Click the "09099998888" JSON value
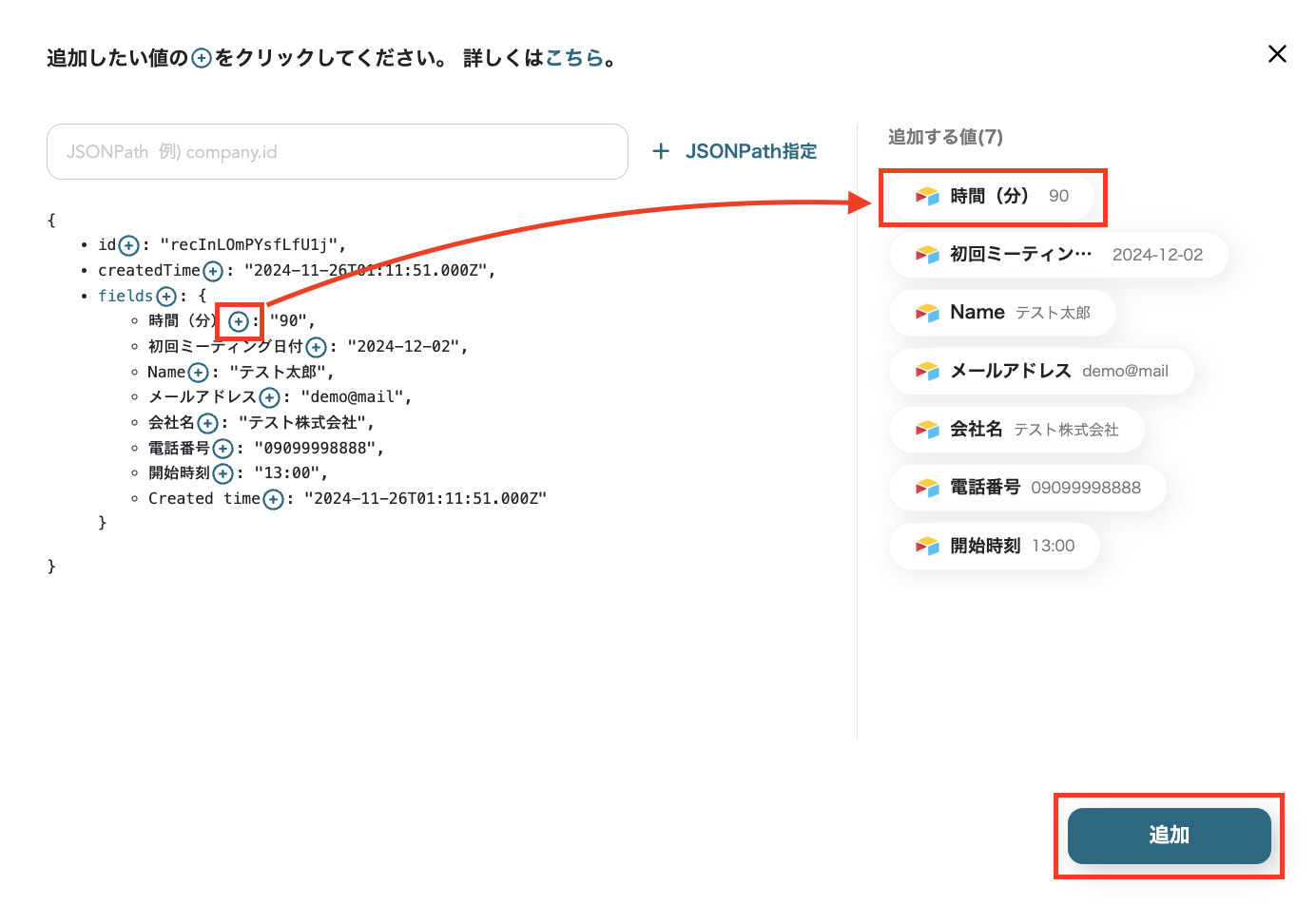This screenshot has width=1316, height=905. [315, 448]
